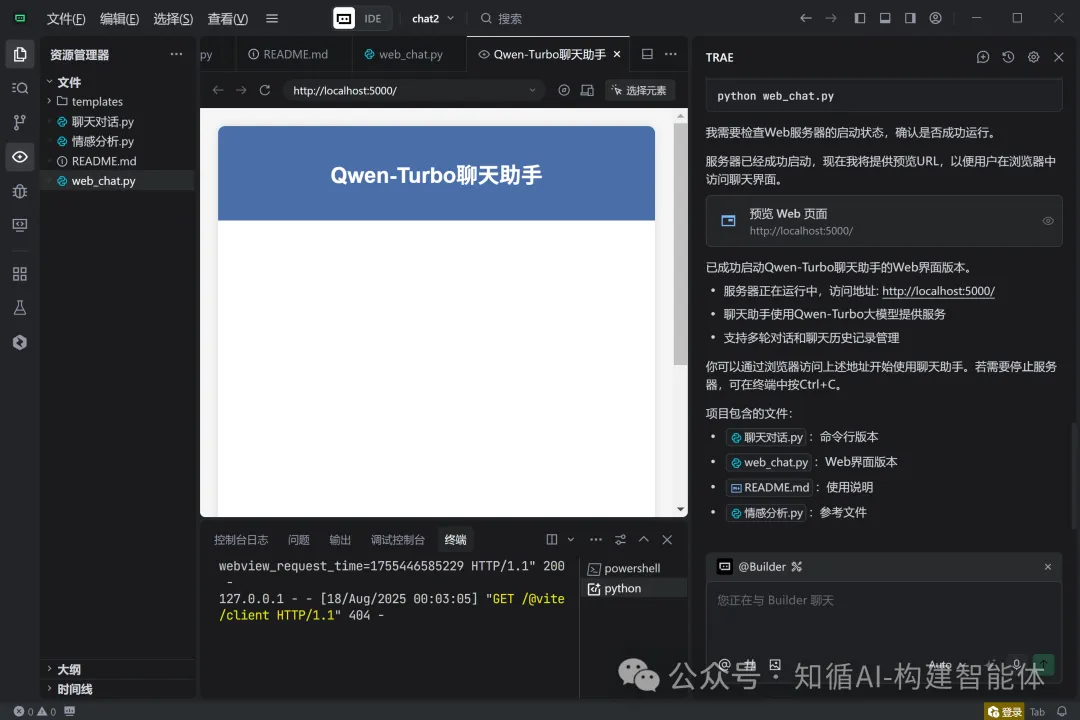Toggle the bottom panel layout icon
The image size is (1080, 720).
pyautogui.click(x=885, y=18)
